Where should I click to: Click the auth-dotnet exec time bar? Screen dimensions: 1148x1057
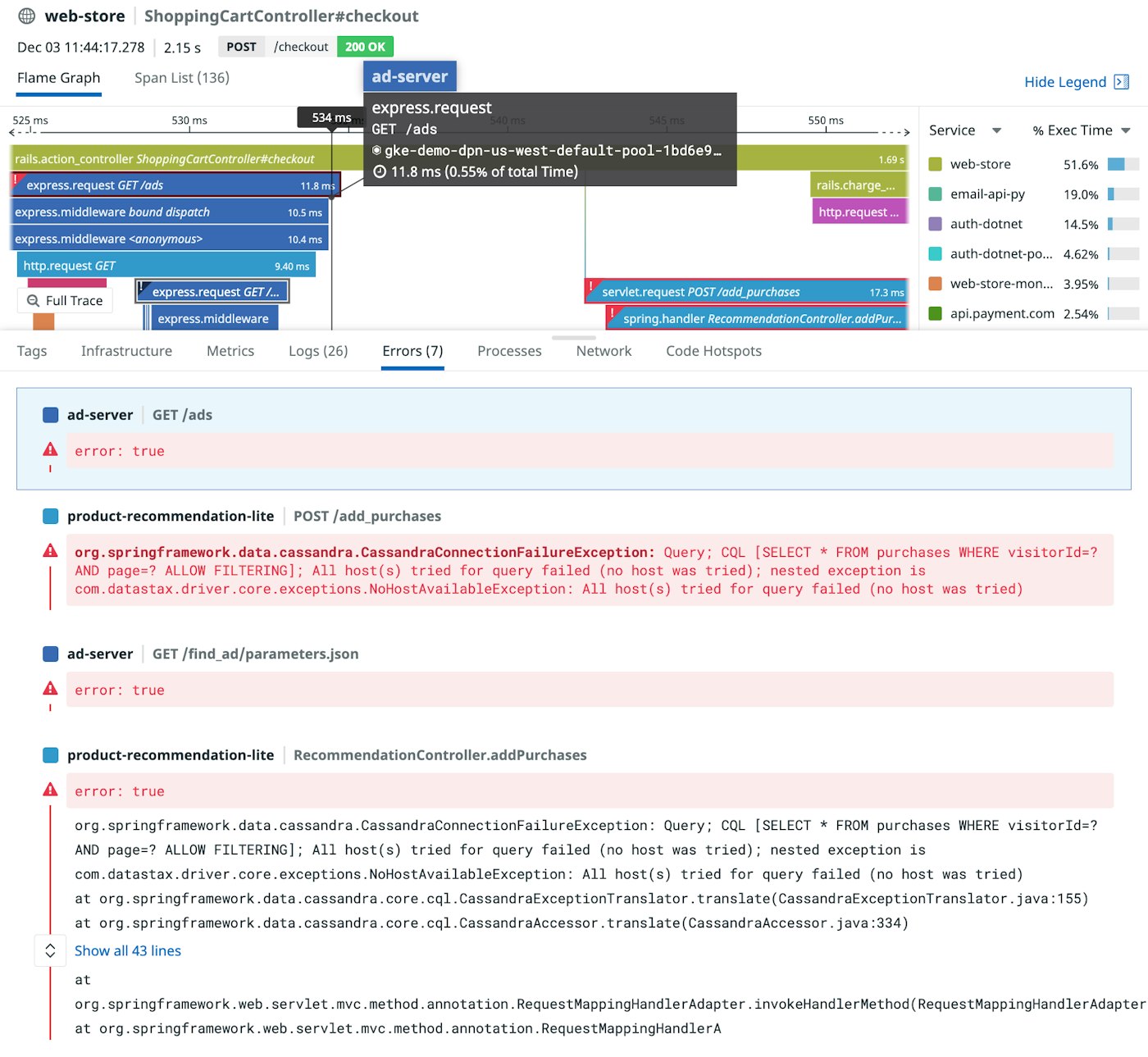(1123, 224)
